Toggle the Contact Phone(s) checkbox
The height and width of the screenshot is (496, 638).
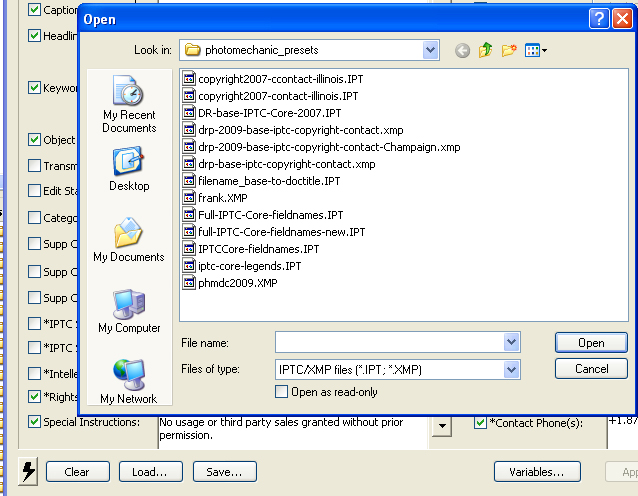click(x=480, y=422)
